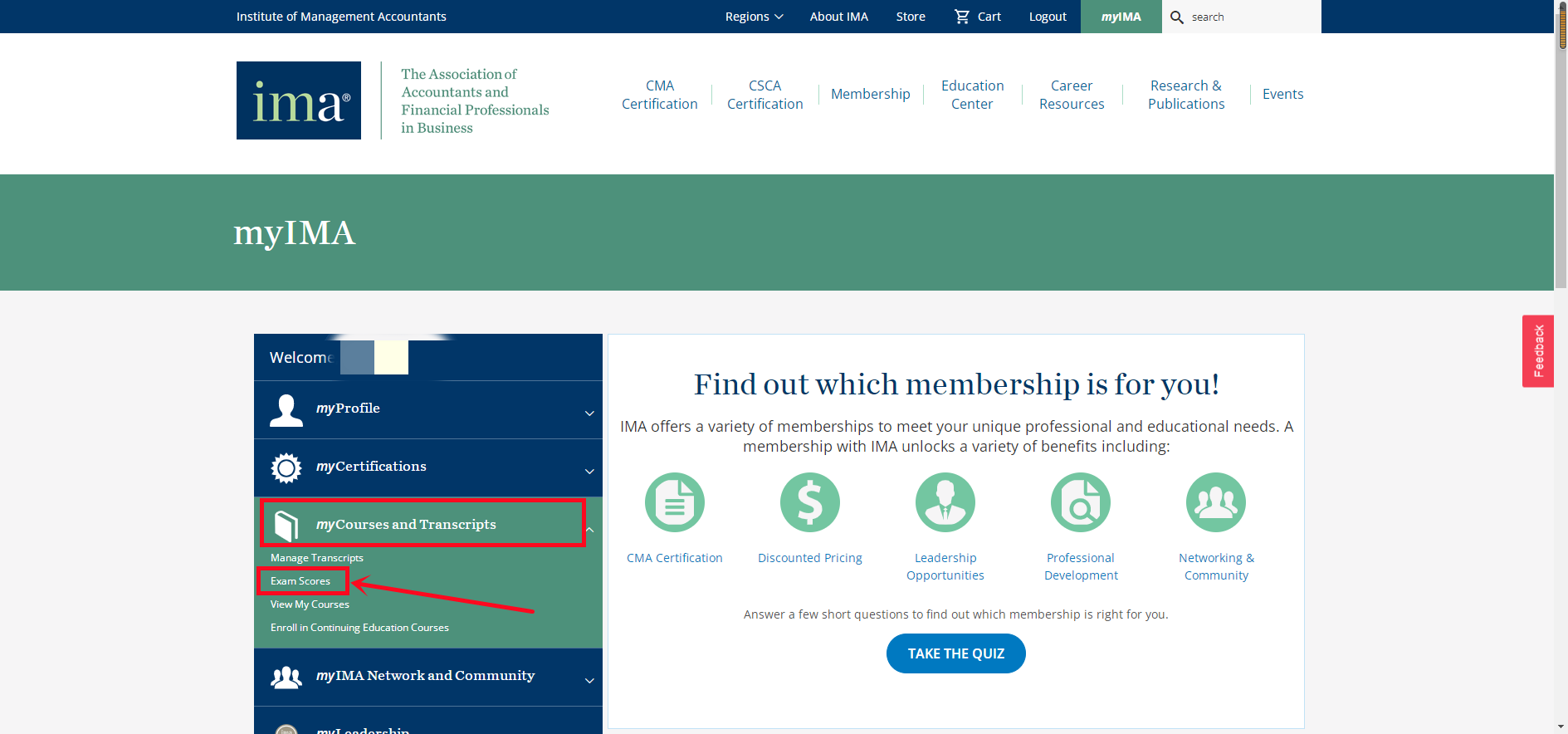Open the Membership menu

click(x=871, y=94)
